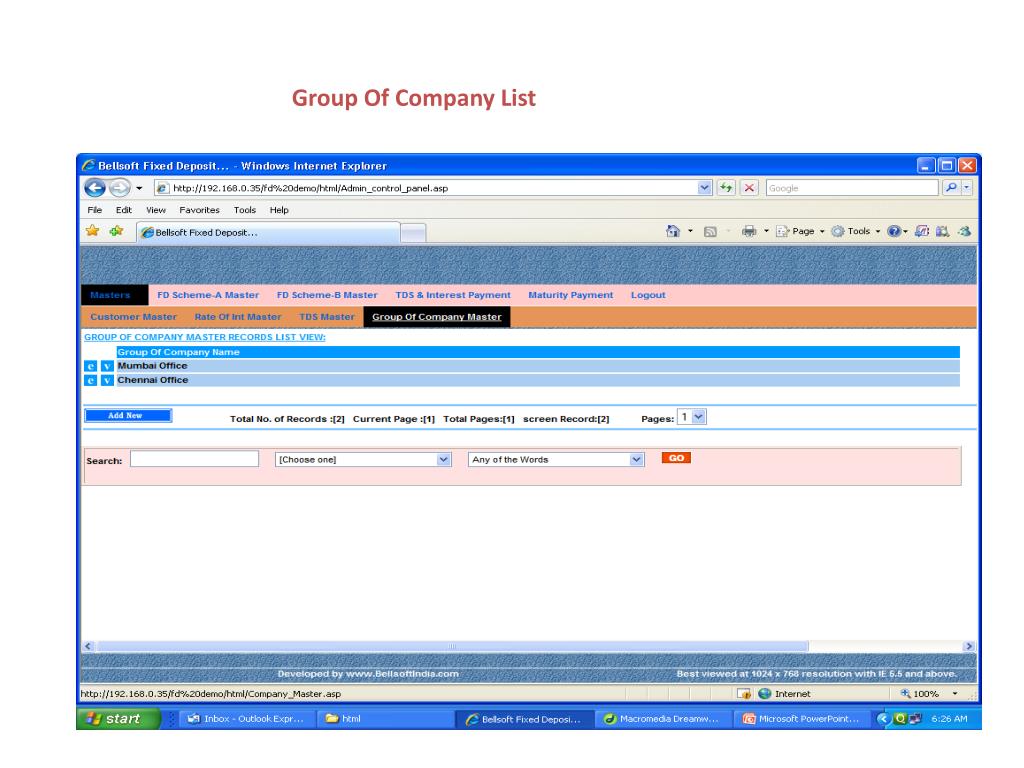Click the RSS Feeds icon
The height and width of the screenshot is (768, 1024).
click(x=711, y=231)
